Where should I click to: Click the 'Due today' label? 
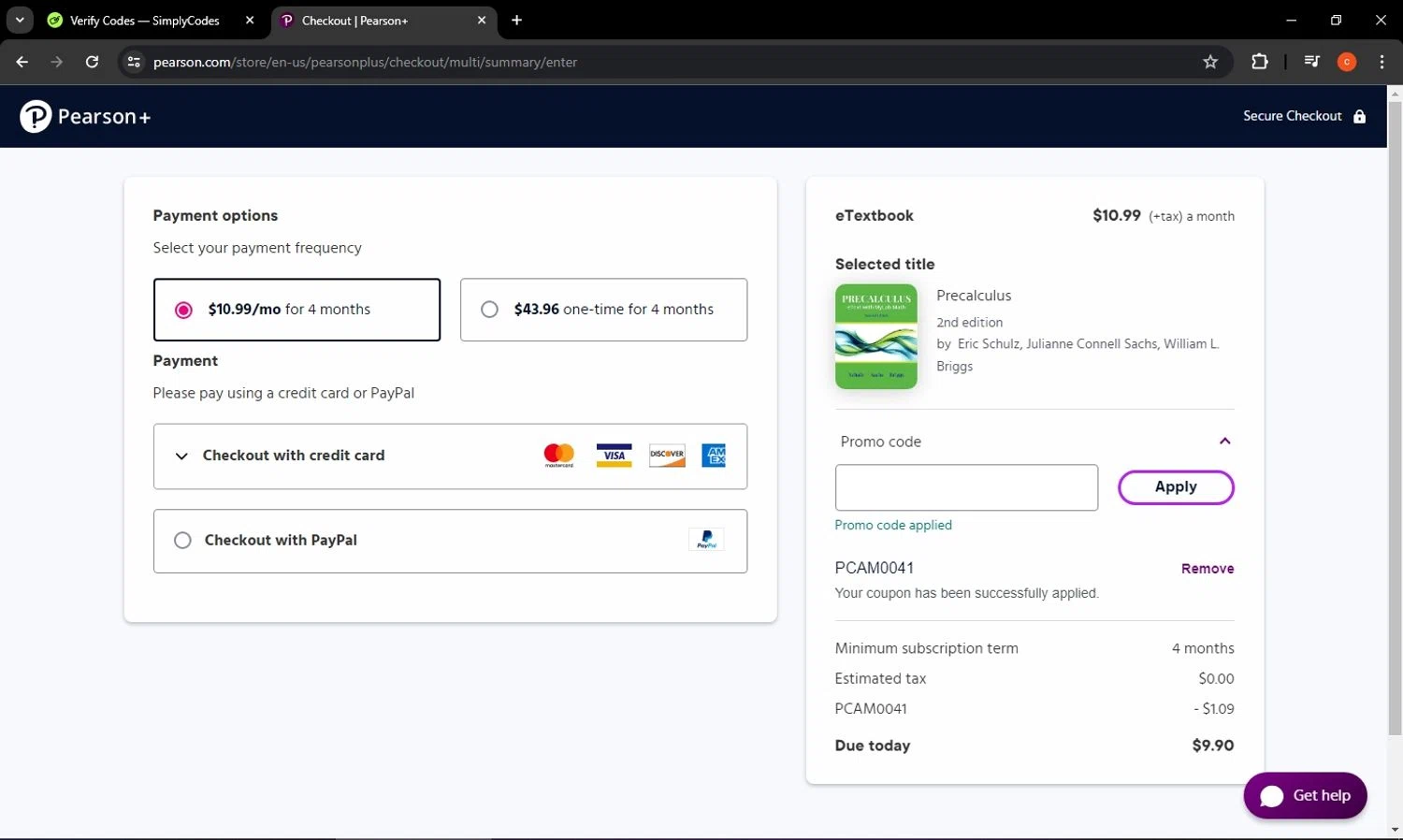coord(872,746)
